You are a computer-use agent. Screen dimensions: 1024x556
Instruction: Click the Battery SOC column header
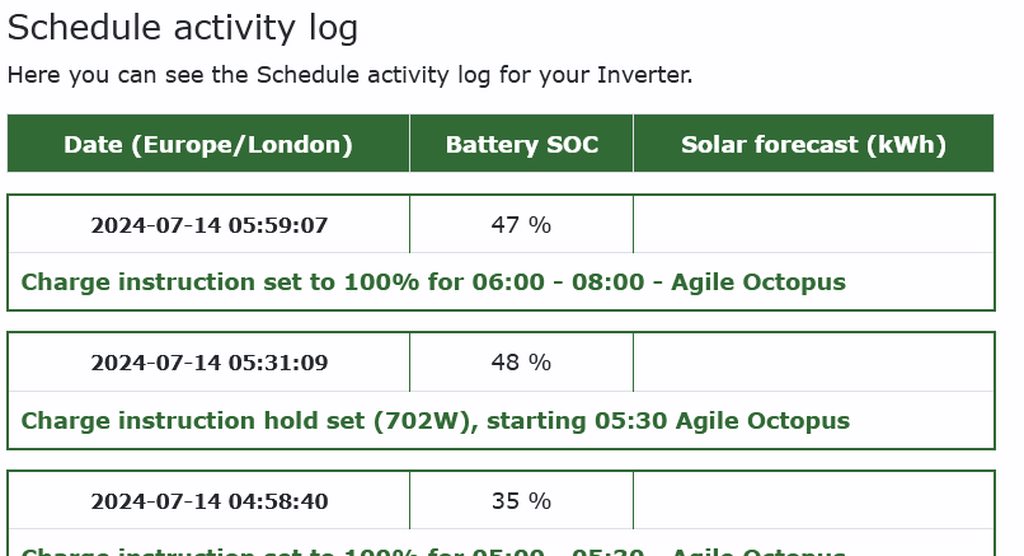pyautogui.click(x=521, y=144)
